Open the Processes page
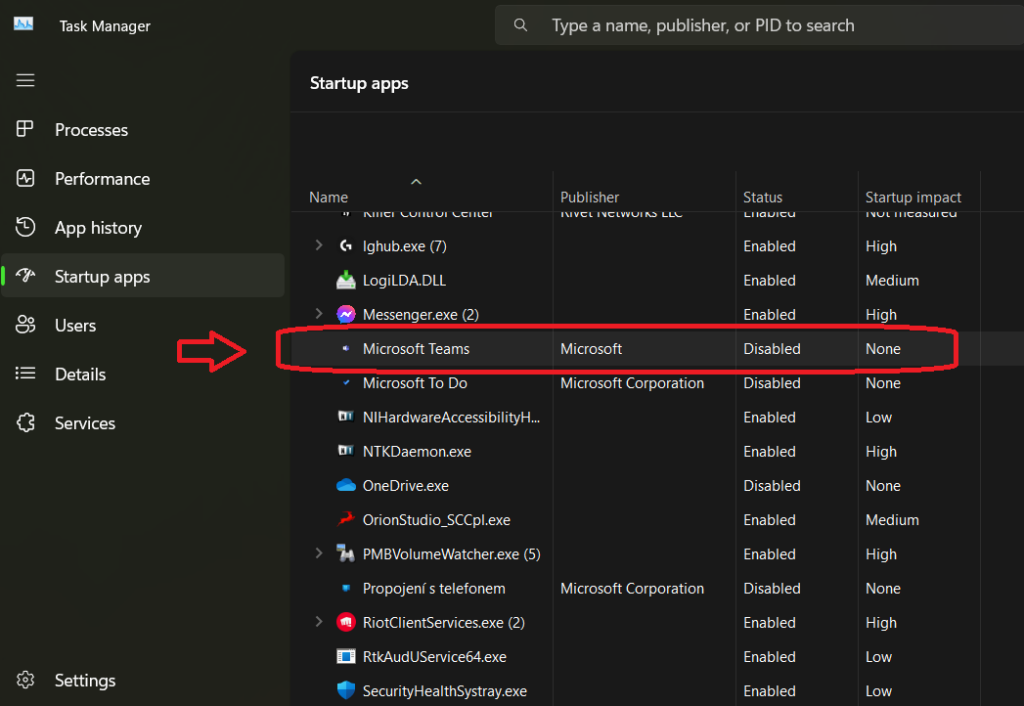Viewport: 1024px width, 706px height. (142, 129)
